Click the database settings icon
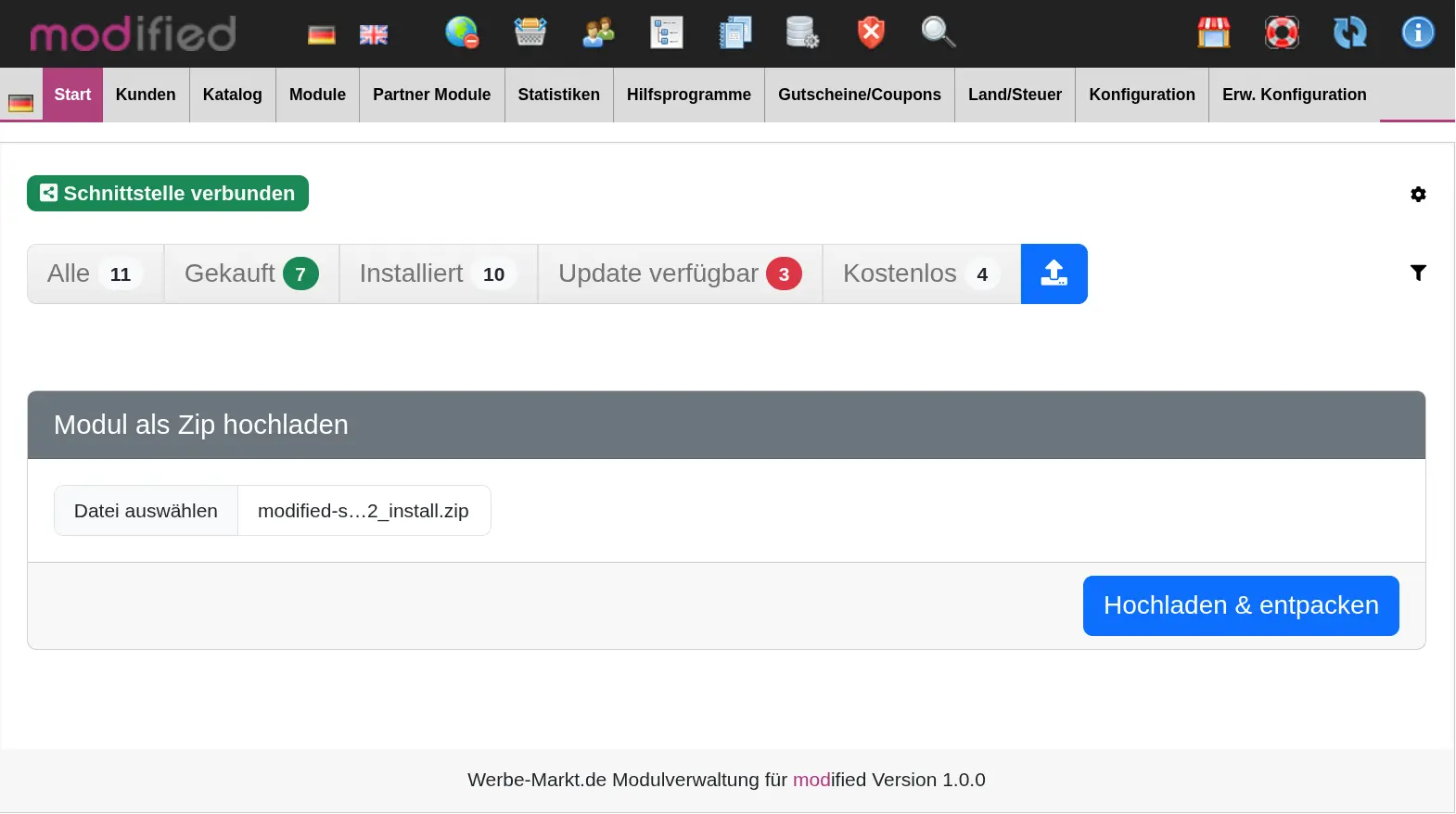Image resolution: width=1456 pixels, height=814 pixels. pos(802,32)
